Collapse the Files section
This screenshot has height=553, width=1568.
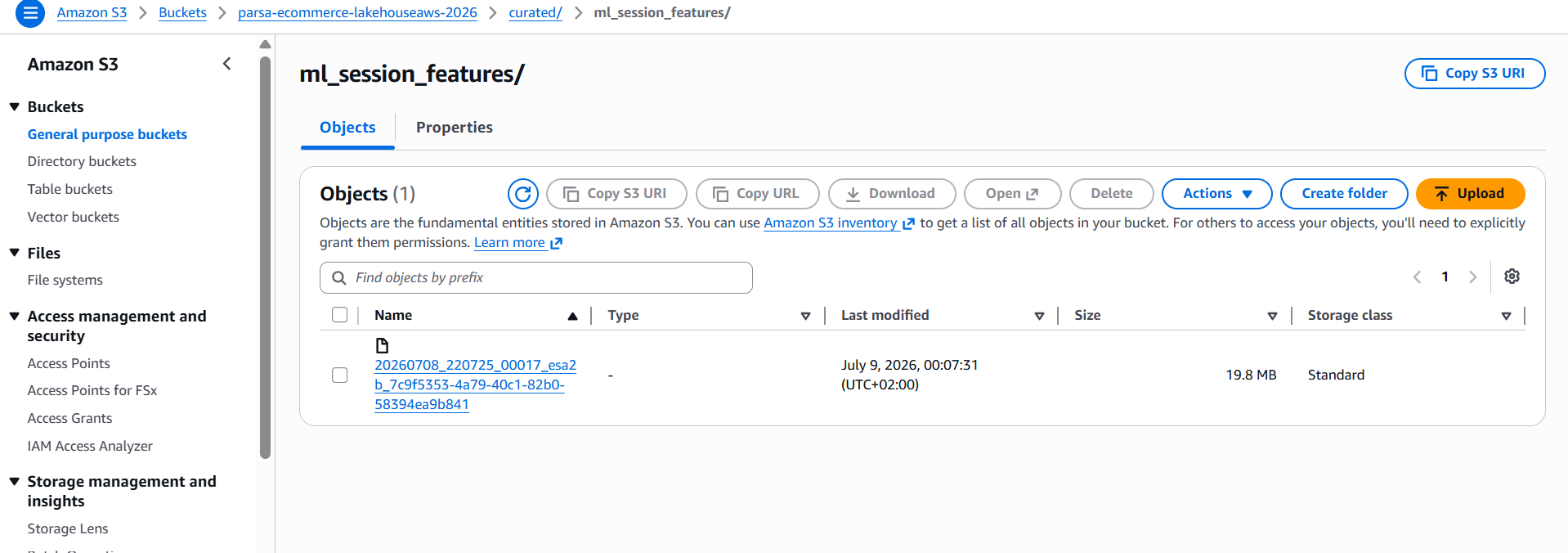tap(15, 253)
